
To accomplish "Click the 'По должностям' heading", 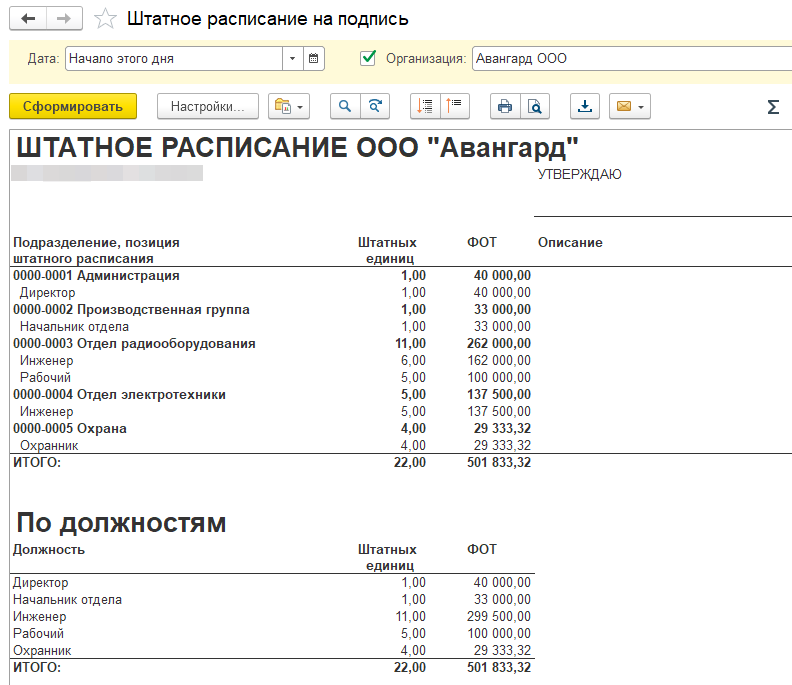I will (121, 523).
